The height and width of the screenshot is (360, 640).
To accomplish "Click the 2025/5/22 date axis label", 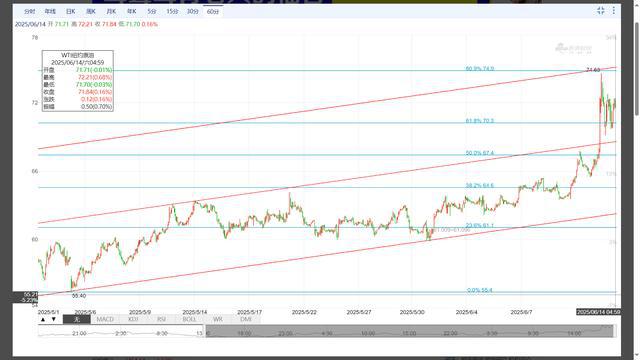I will click(304, 312).
